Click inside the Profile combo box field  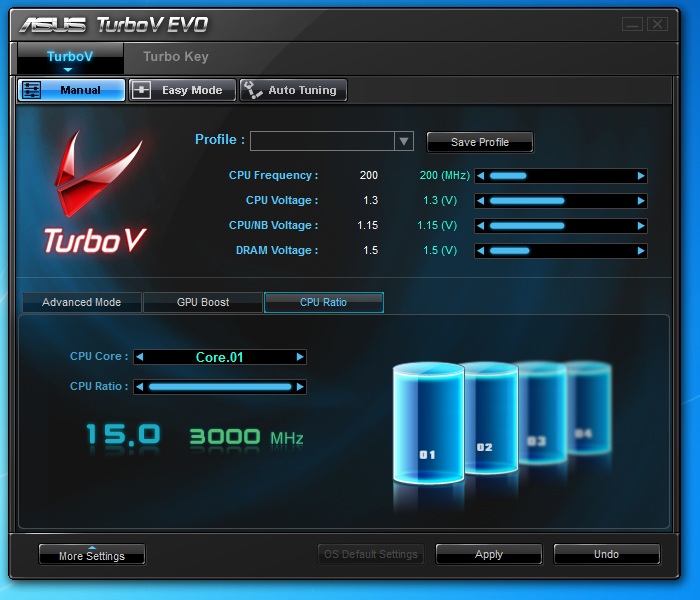[322, 142]
